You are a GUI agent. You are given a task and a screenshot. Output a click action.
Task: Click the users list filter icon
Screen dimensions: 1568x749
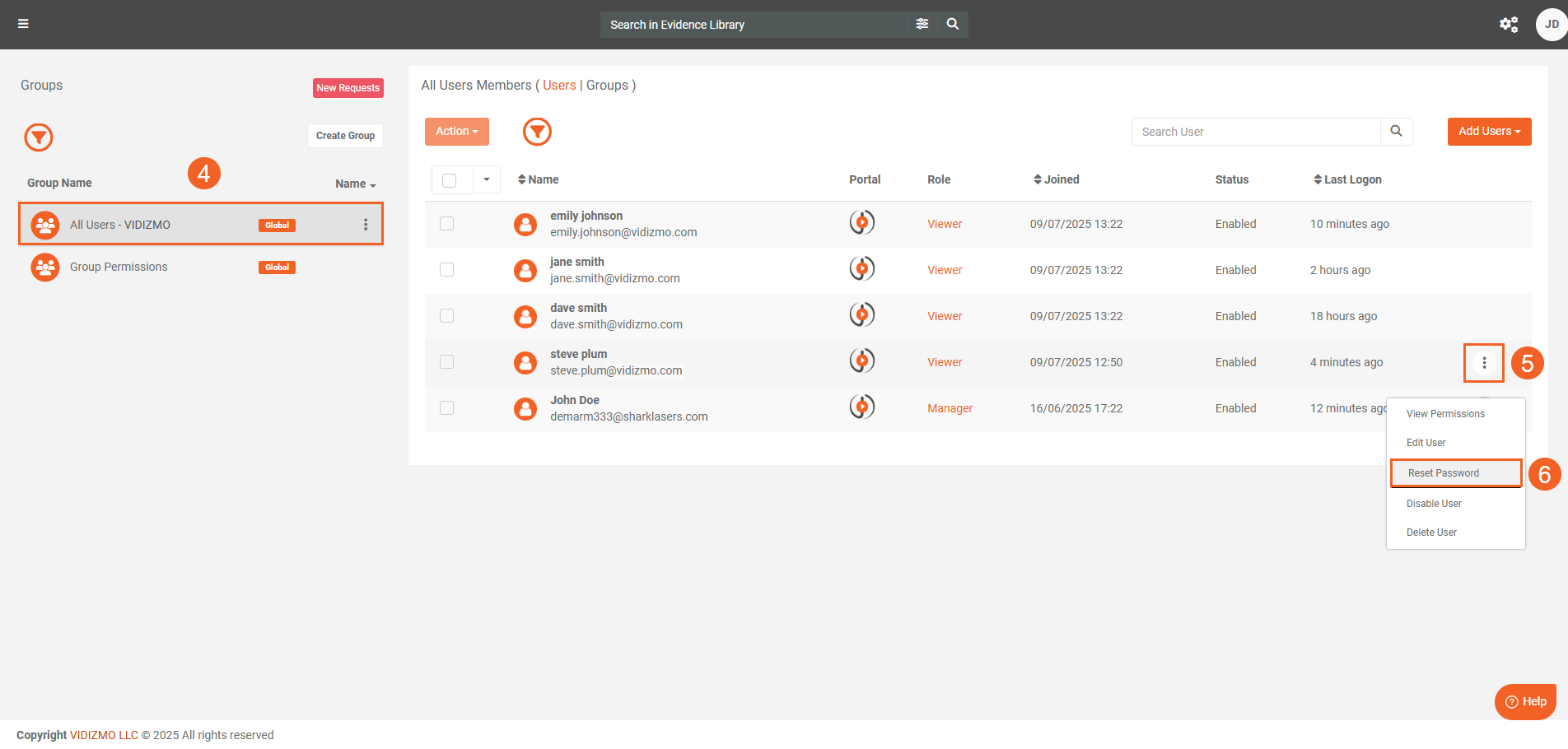(537, 132)
